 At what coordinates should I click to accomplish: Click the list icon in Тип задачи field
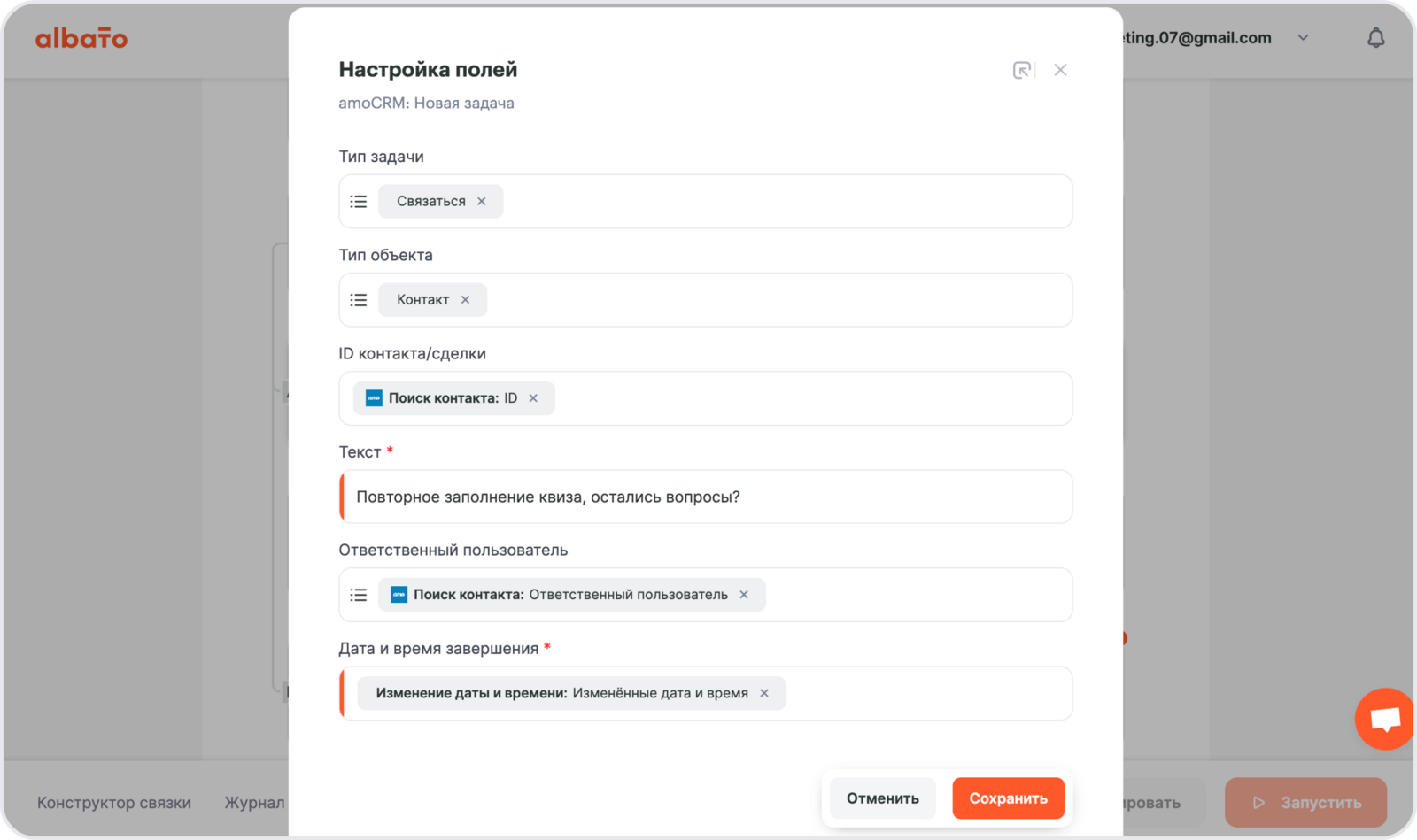[x=358, y=202]
